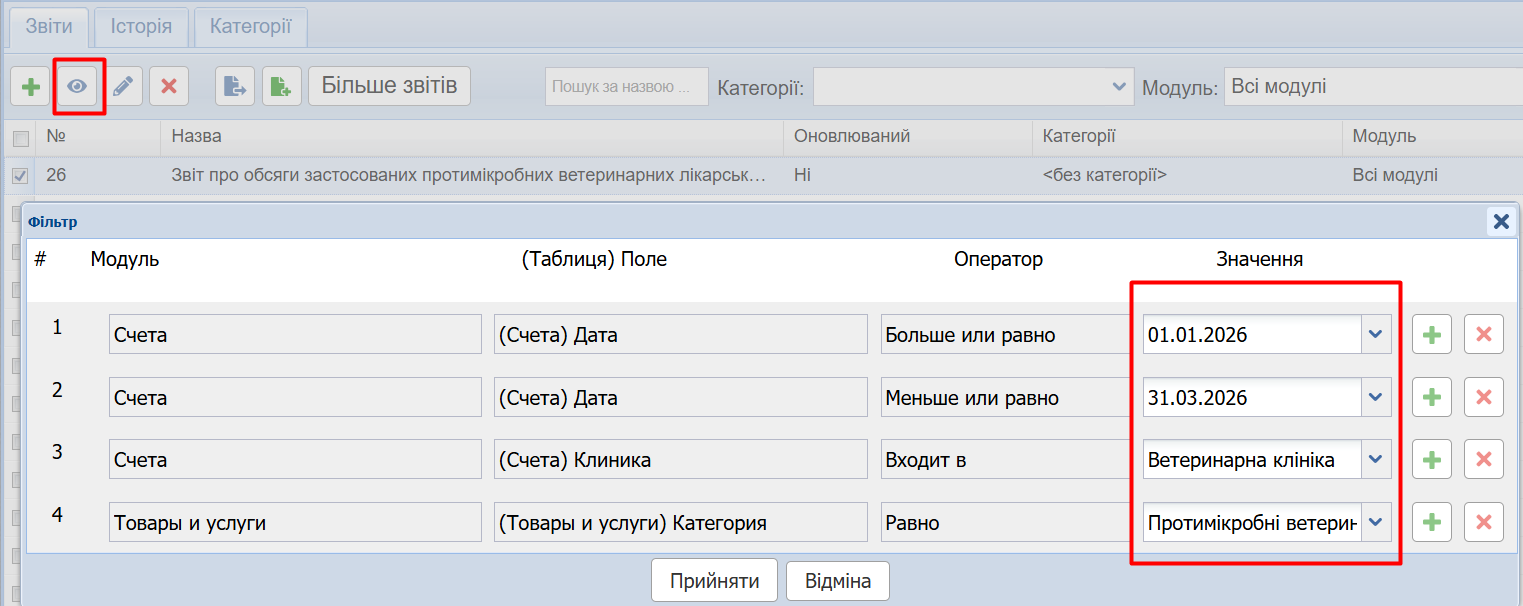Add filter row after row 1
1523x606 pixels.
[x=1431, y=335]
